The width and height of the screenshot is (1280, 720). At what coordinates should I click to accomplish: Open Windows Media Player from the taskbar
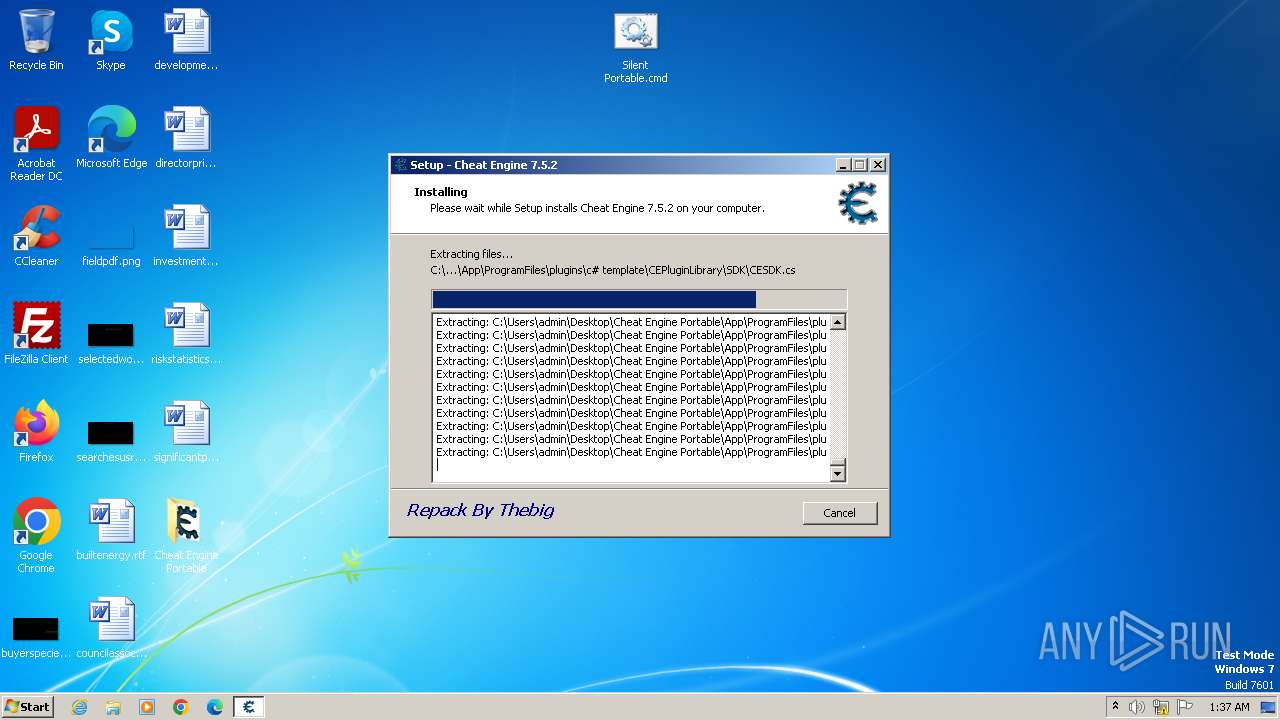point(147,707)
